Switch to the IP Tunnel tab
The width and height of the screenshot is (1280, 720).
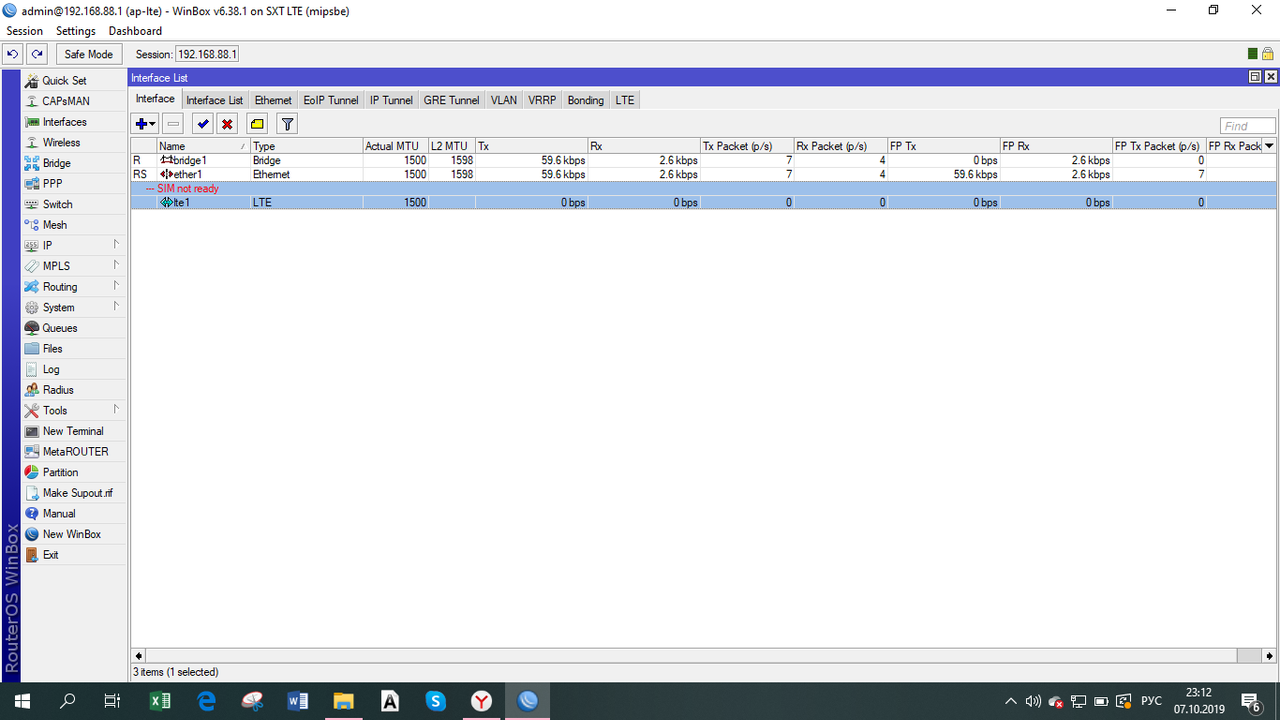pyautogui.click(x=391, y=100)
